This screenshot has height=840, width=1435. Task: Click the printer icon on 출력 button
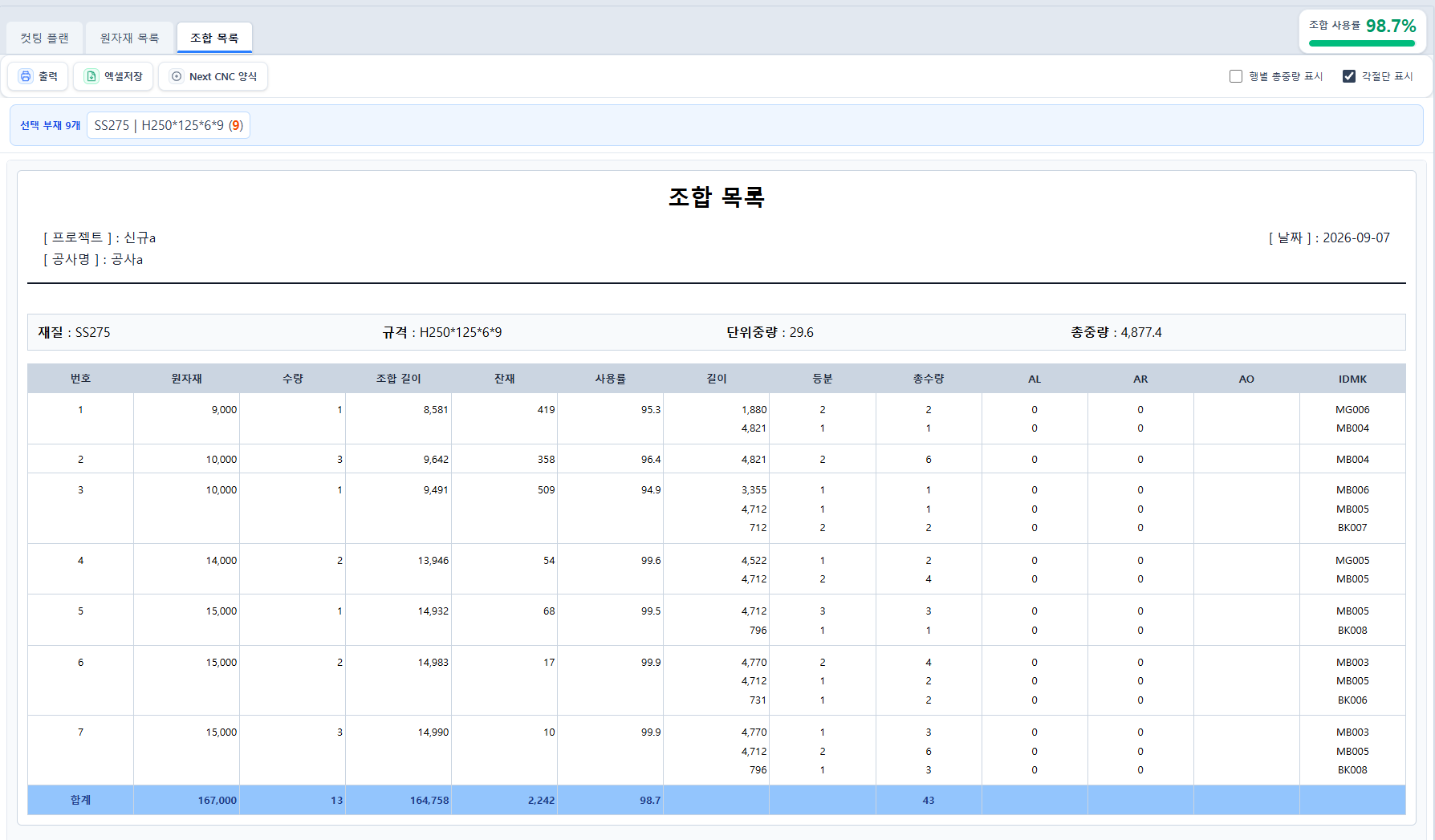(x=26, y=76)
